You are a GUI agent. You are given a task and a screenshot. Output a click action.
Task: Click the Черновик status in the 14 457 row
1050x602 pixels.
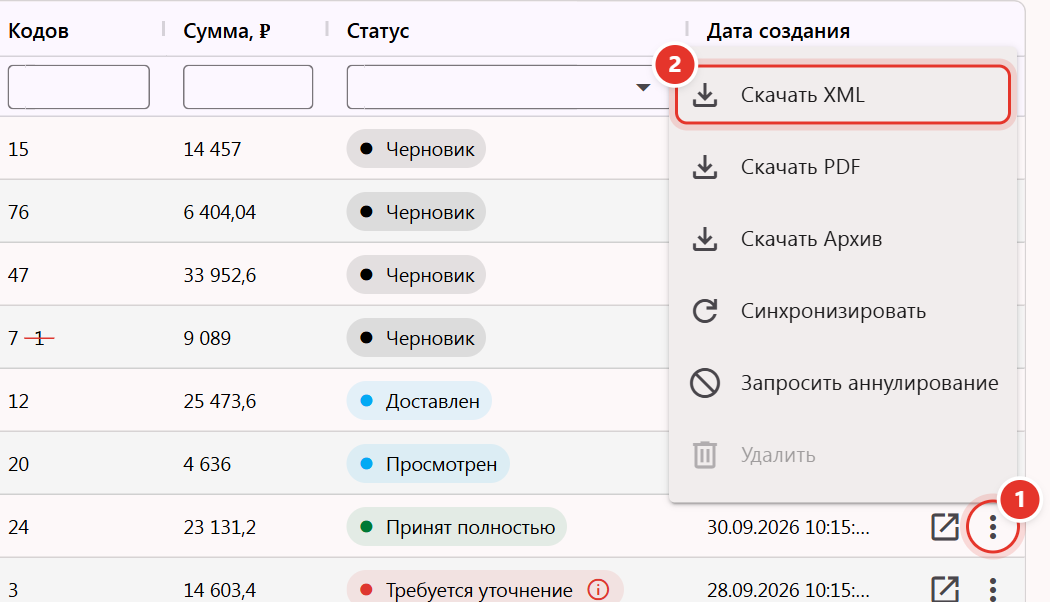coord(416,149)
